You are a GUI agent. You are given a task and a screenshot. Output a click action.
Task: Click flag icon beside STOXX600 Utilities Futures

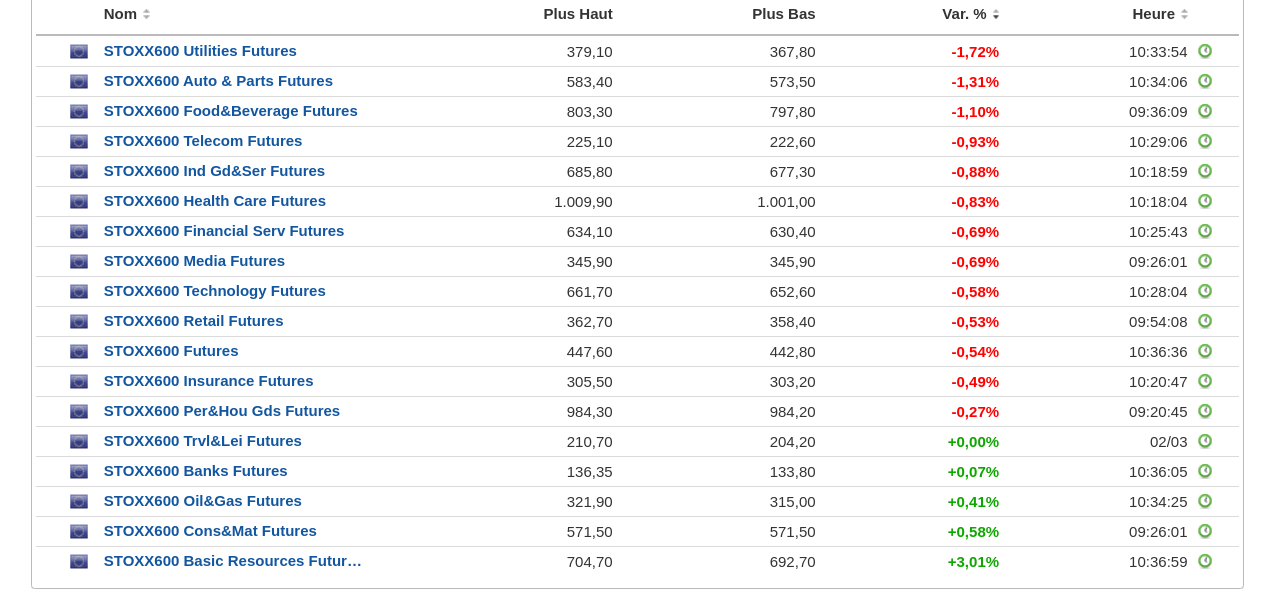[79, 52]
